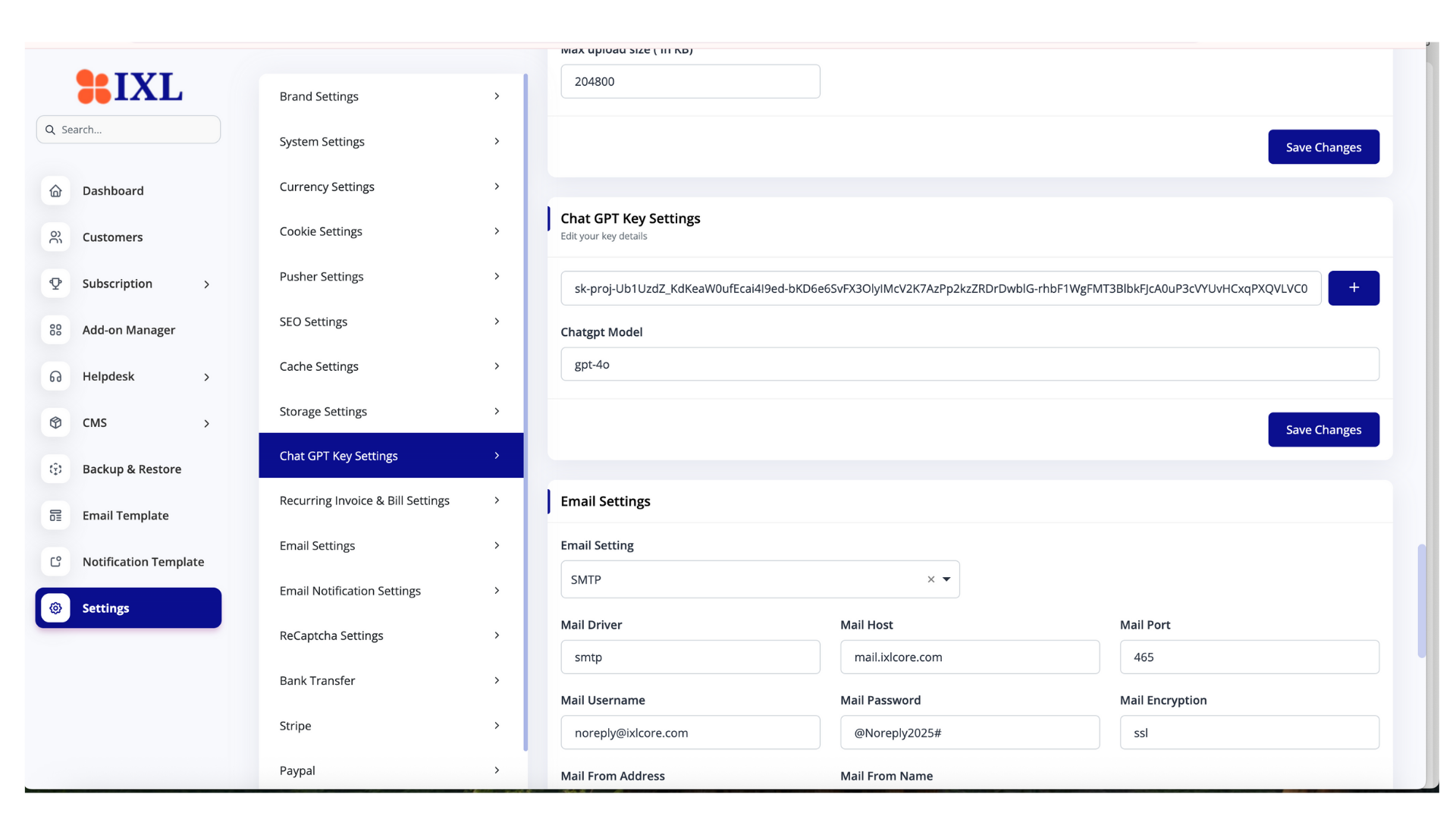Click the Mail Password field
The image size is (1456, 819).
pos(969,733)
